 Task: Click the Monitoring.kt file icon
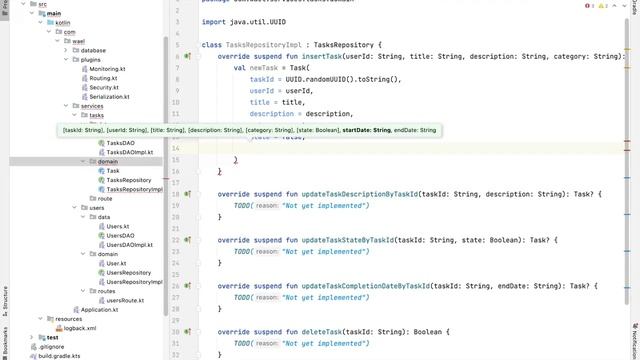[84, 69]
